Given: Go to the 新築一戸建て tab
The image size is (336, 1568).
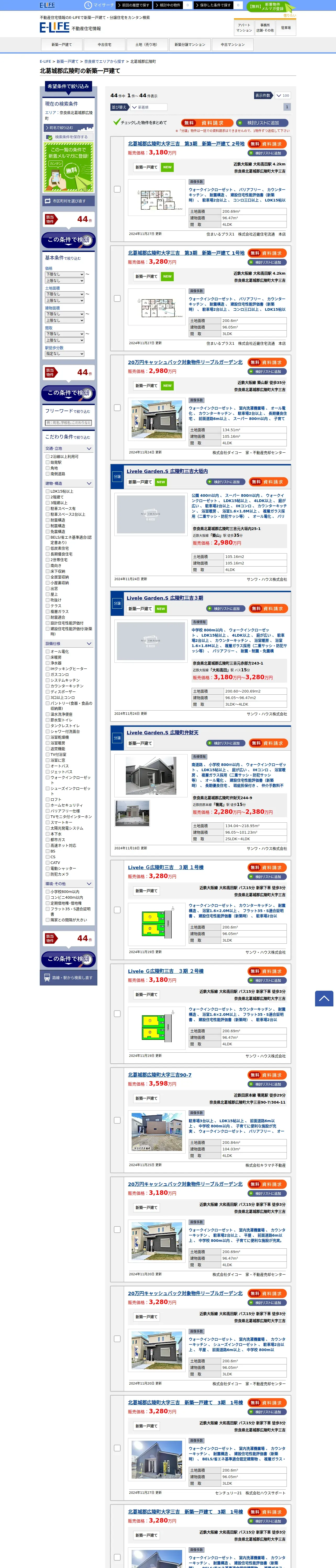Looking at the screenshot, I should point(61,44).
